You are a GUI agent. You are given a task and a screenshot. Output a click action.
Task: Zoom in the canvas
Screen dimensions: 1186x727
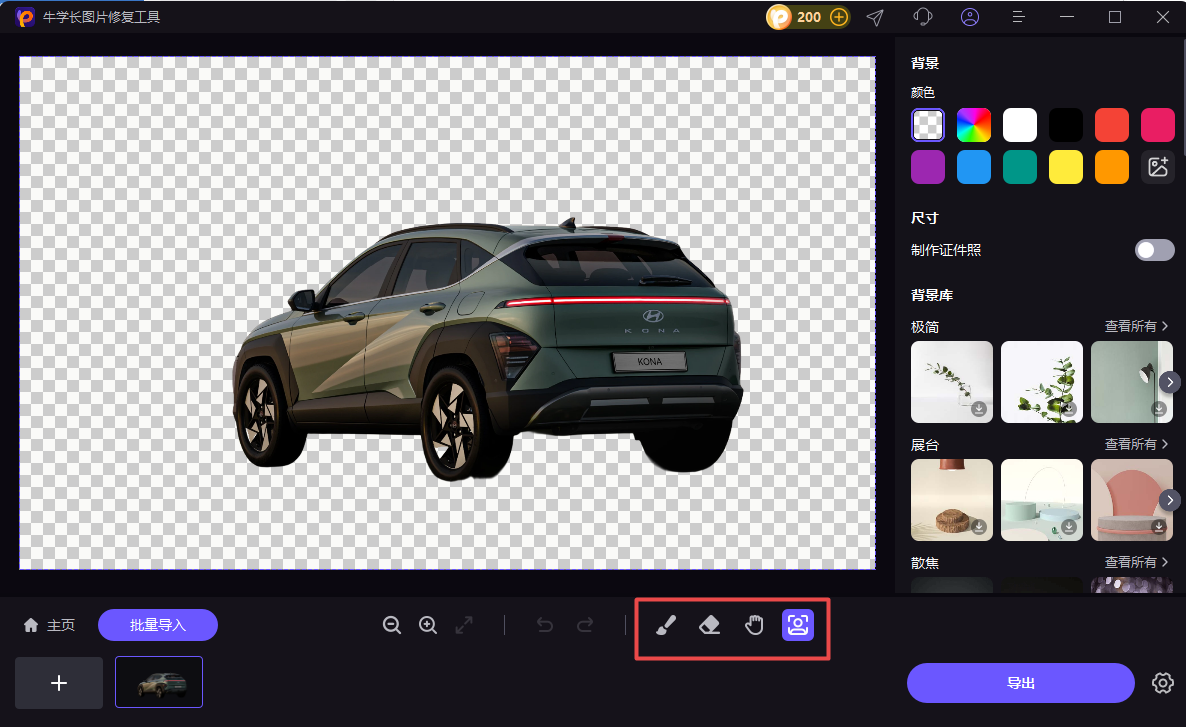click(428, 625)
